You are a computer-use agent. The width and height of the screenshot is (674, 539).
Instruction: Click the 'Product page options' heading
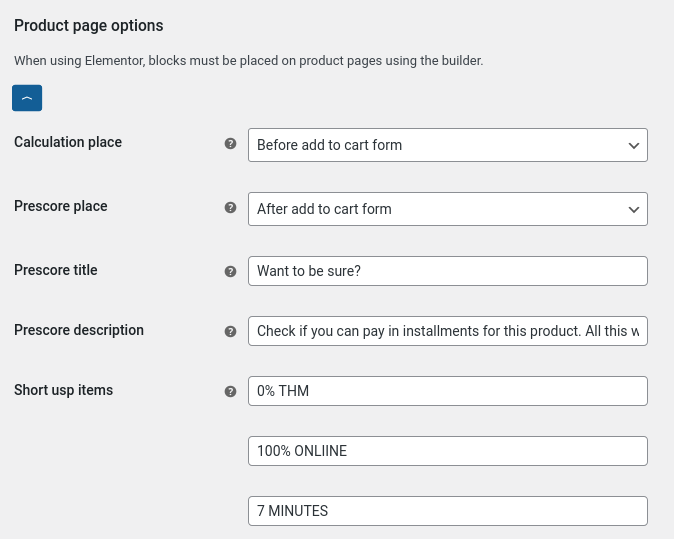[89, 26]
